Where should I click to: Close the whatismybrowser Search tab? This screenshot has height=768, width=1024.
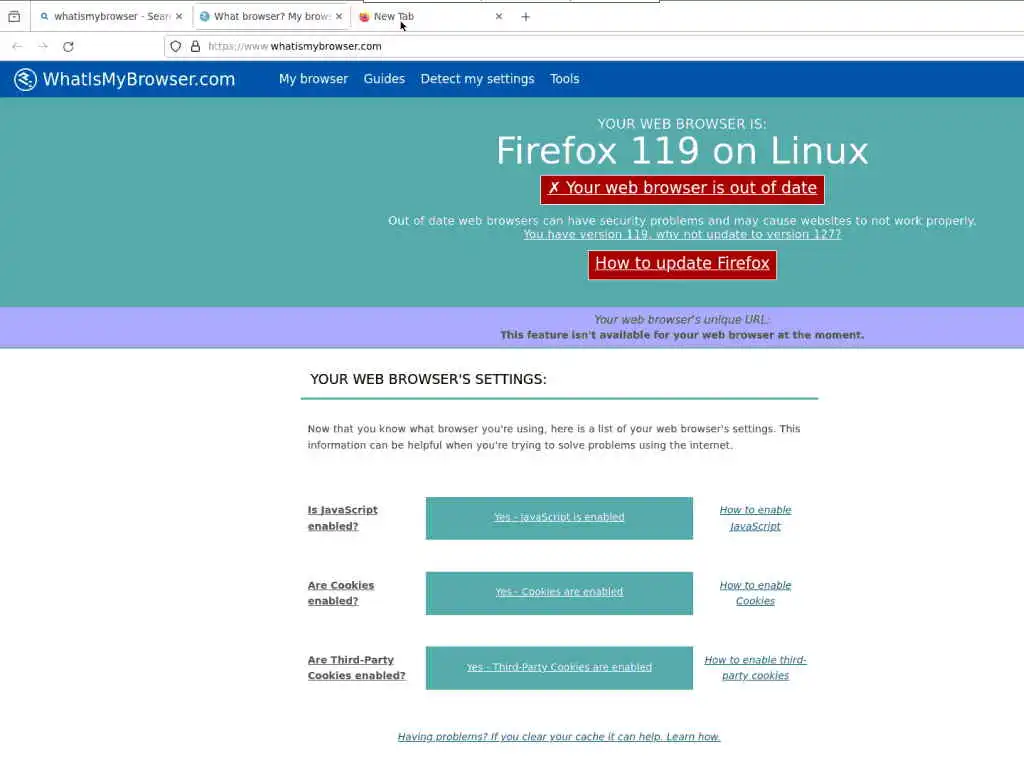point(179,16)
